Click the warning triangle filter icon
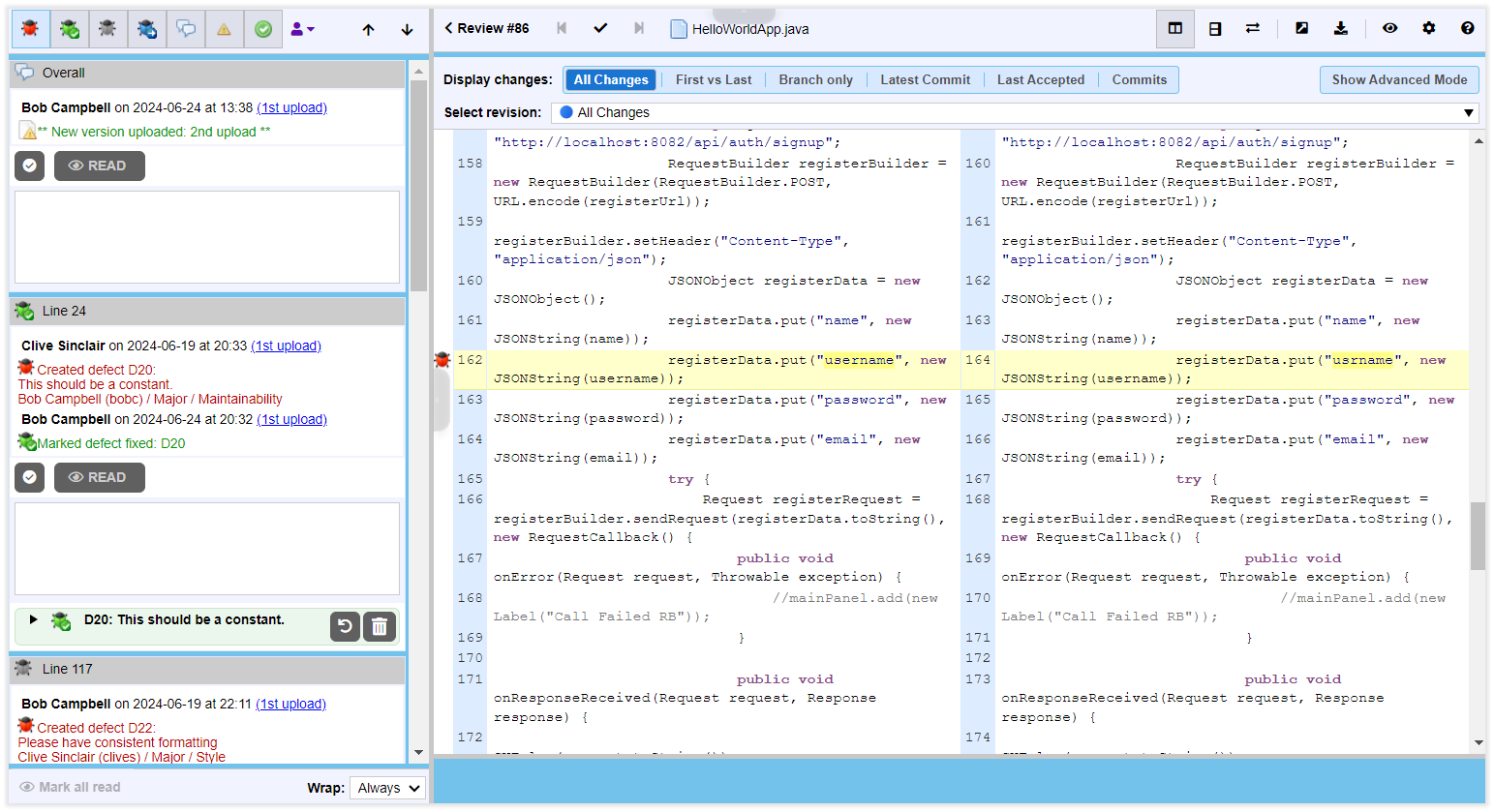Image resolution: width=1494 pixels, height=812 pixels. tap(224, 28)
